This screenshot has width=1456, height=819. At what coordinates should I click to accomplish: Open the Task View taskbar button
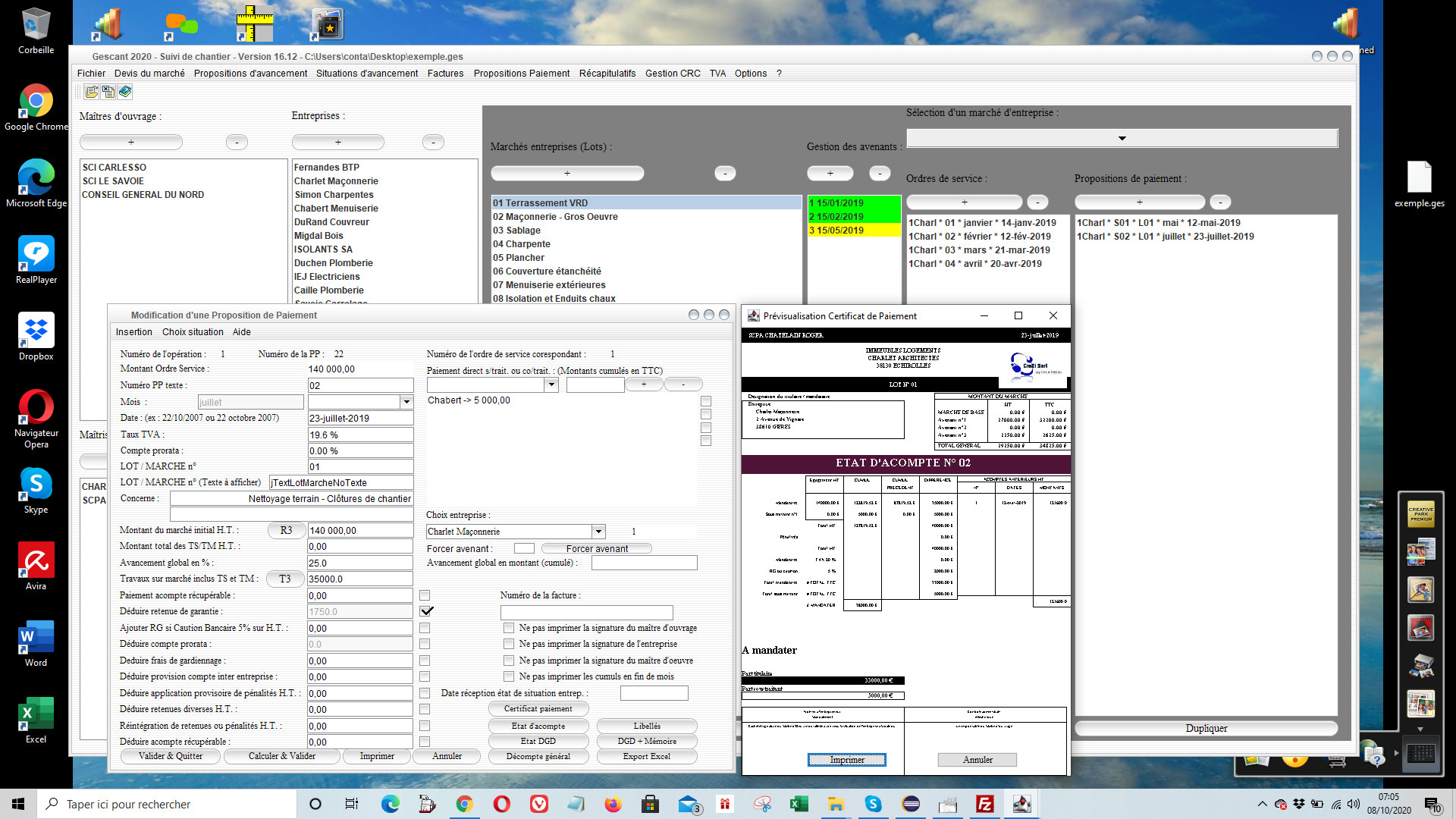pyautogui.click(x=352, y=804)
